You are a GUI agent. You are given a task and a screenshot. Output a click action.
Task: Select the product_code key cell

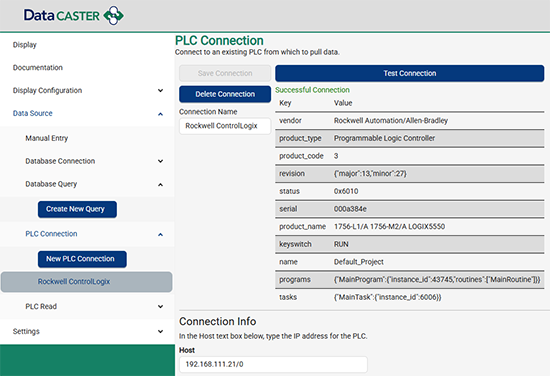tap(301, 156)
